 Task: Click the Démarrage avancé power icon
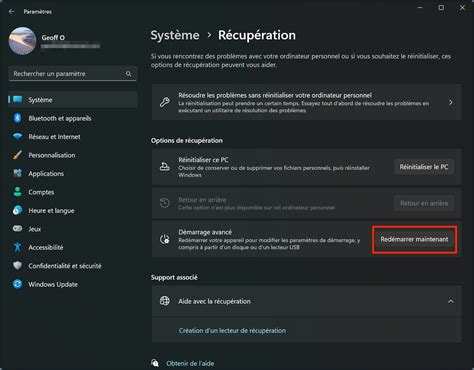click(165, 239)
